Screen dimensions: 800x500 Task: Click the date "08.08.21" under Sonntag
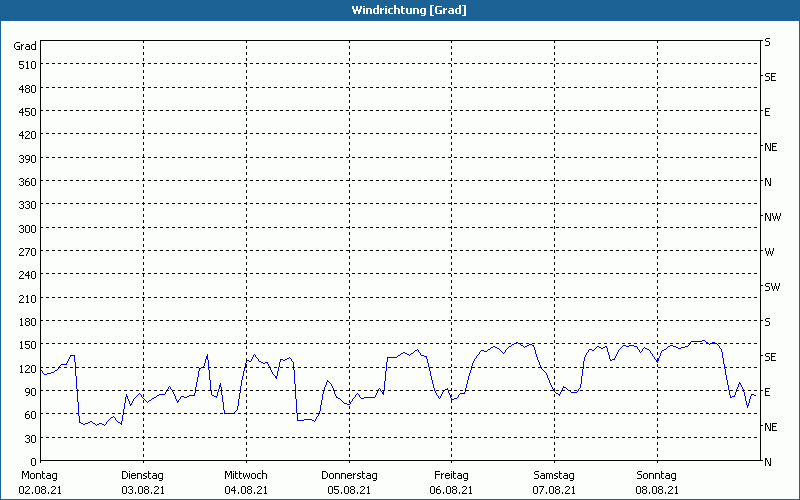(x=657, y=490)
